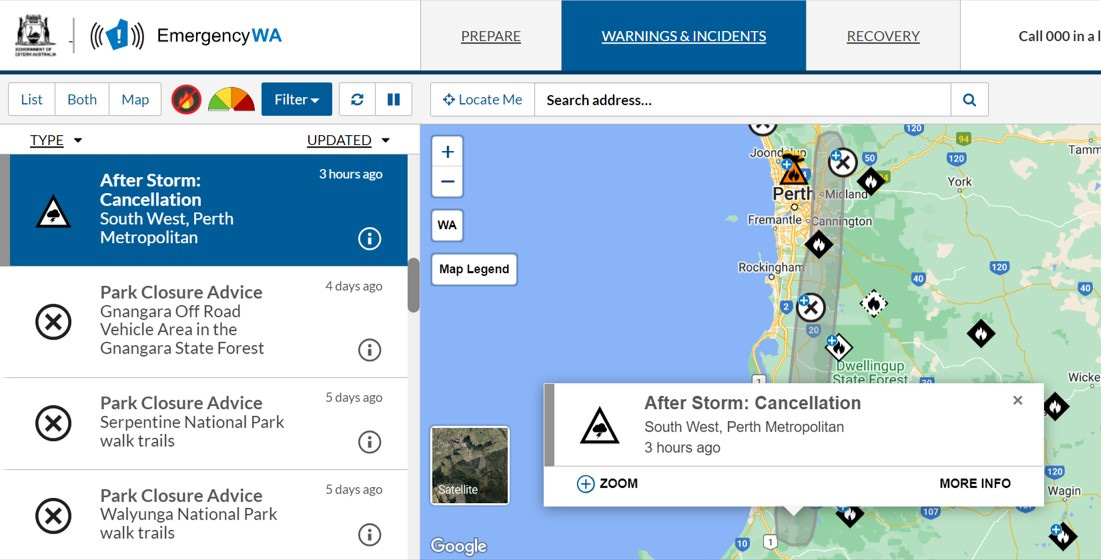Open info for Walyunga National Park closure
The image size is (1101, 560).
[369, 535]
